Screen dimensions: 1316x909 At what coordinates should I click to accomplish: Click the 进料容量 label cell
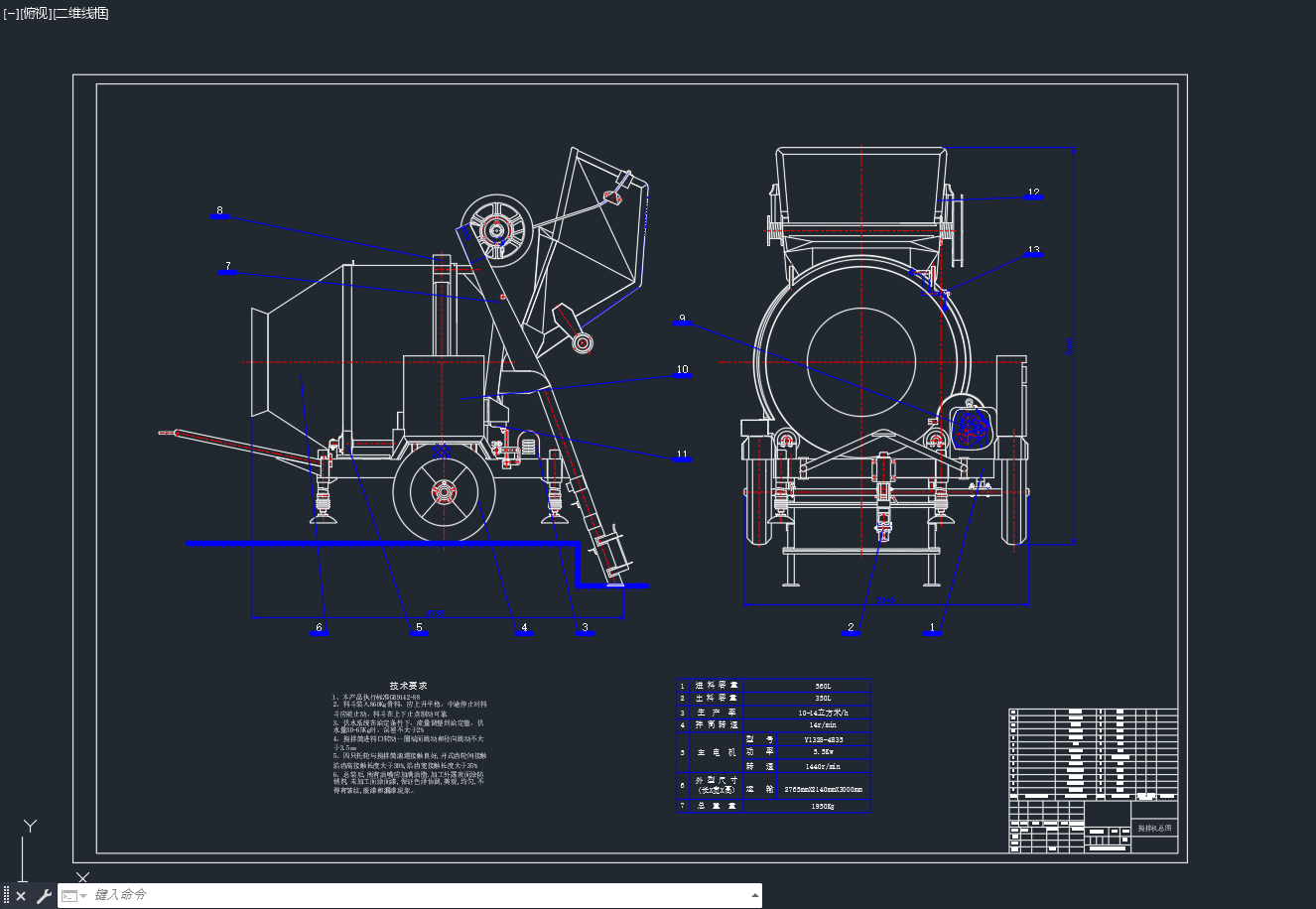(x=717, y=686)
